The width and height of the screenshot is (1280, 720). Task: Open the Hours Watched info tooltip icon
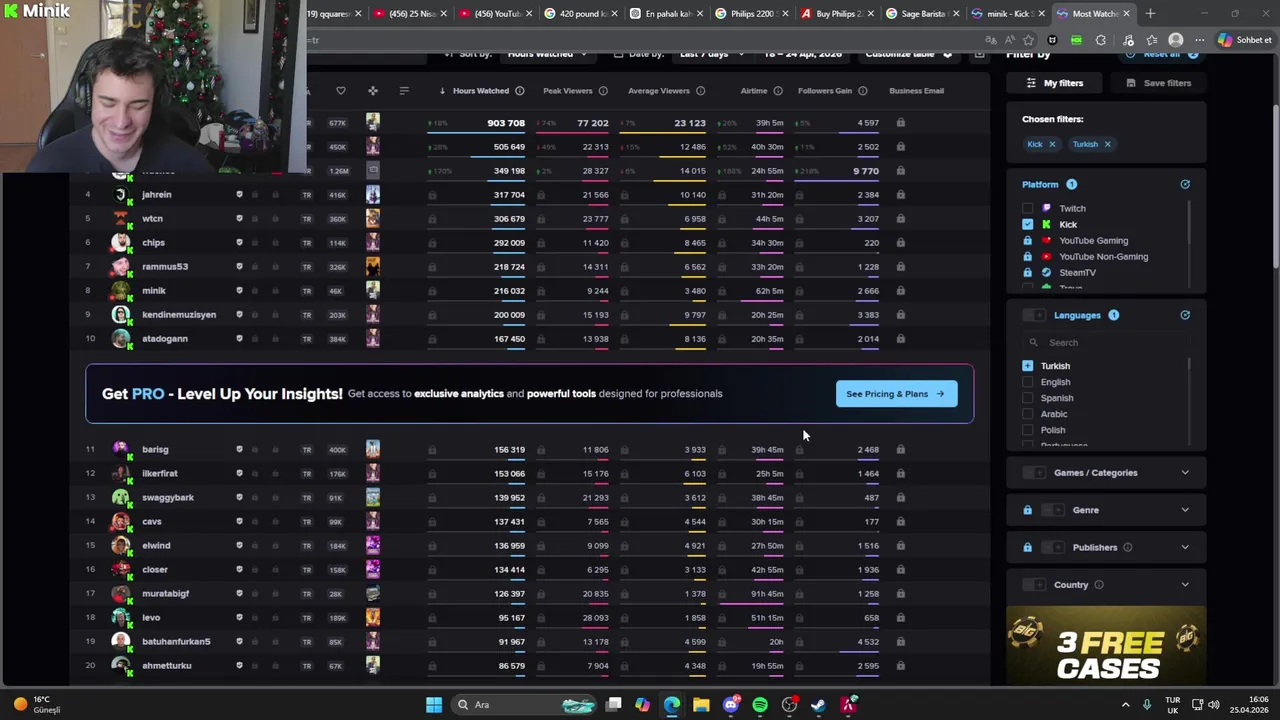click(x=520, y=91)
